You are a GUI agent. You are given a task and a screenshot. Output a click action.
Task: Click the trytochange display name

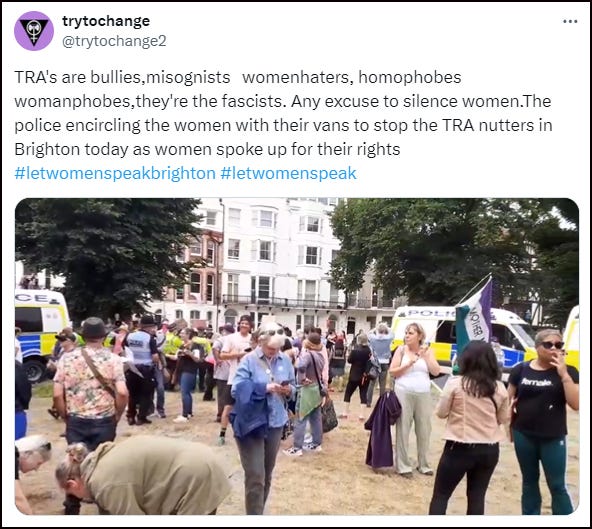[106, 21]
